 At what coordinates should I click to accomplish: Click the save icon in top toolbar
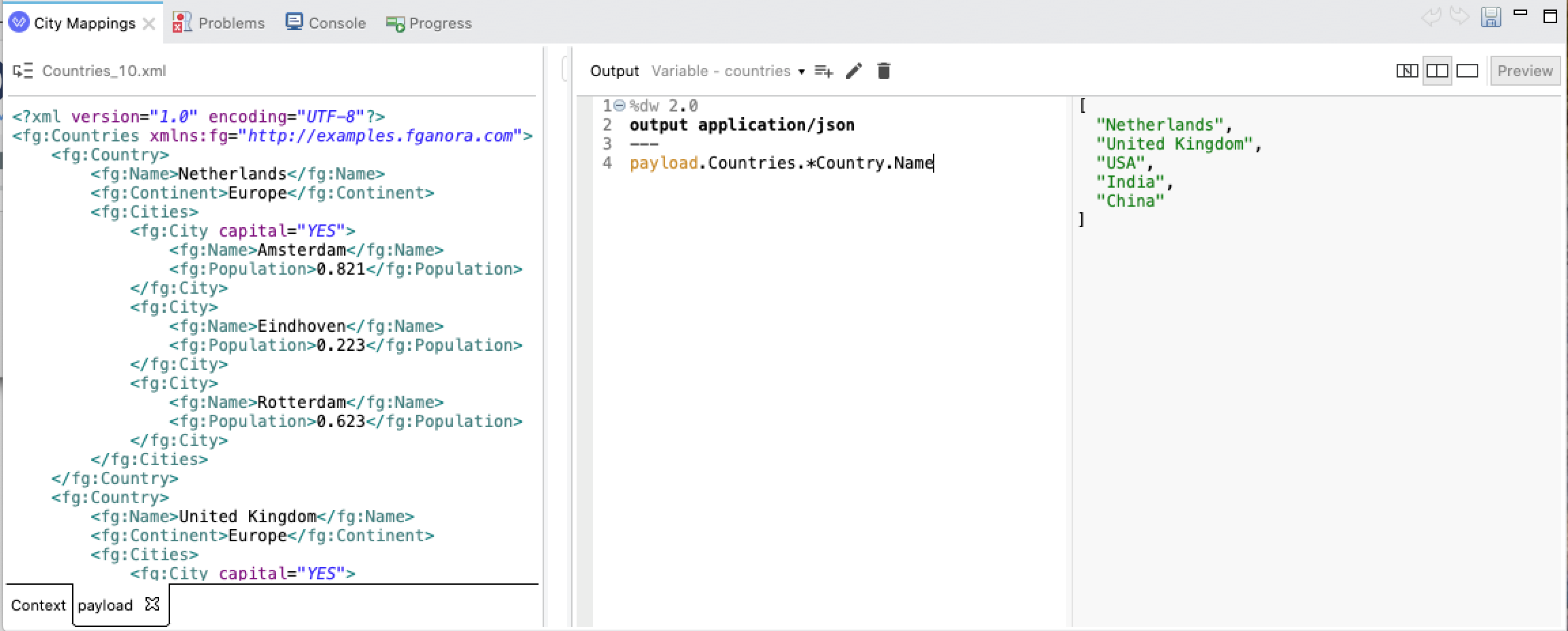[1490, 17]
